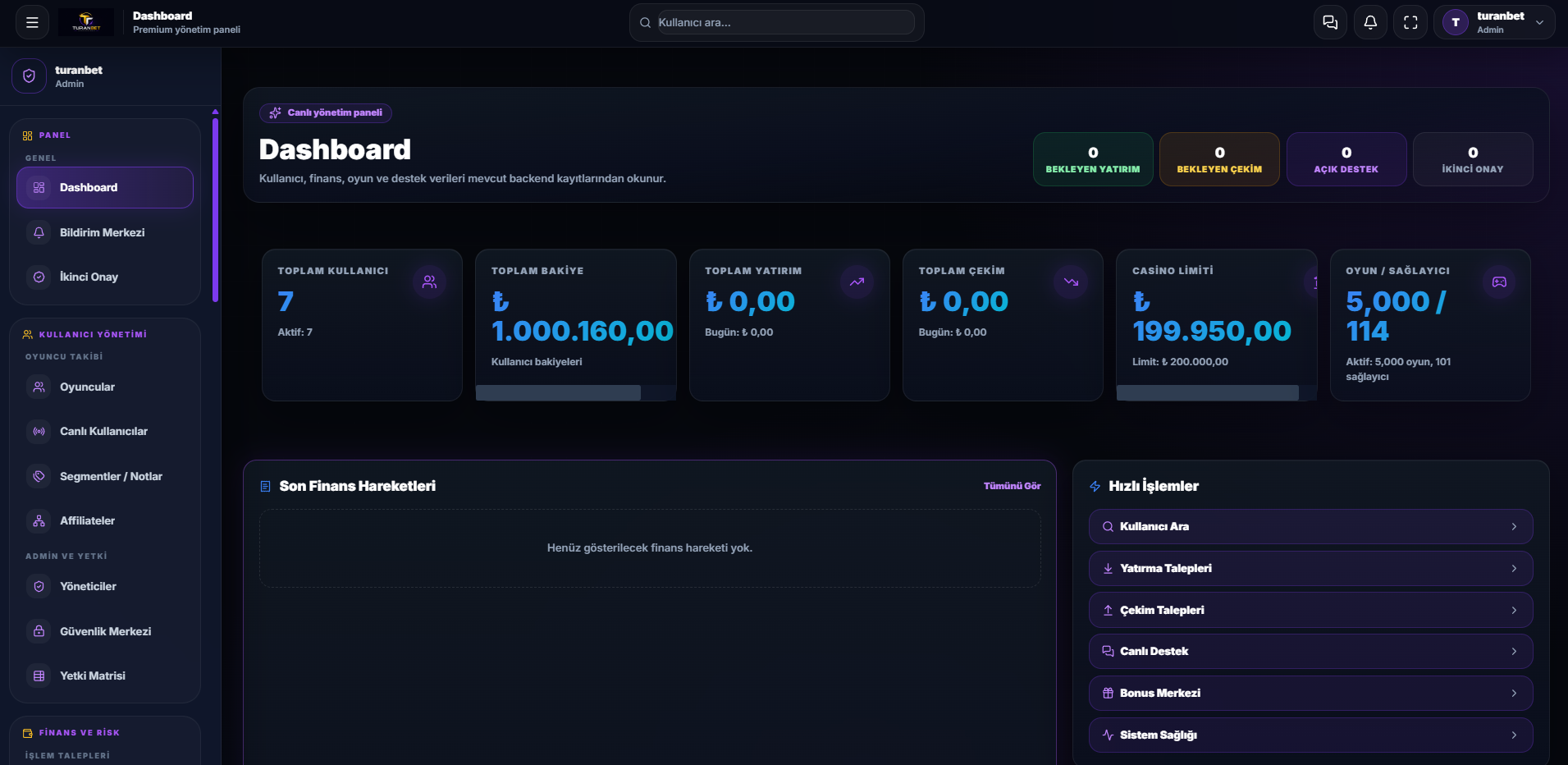Click trending-down icon on Toplam Çekim card

[1071, 282]
